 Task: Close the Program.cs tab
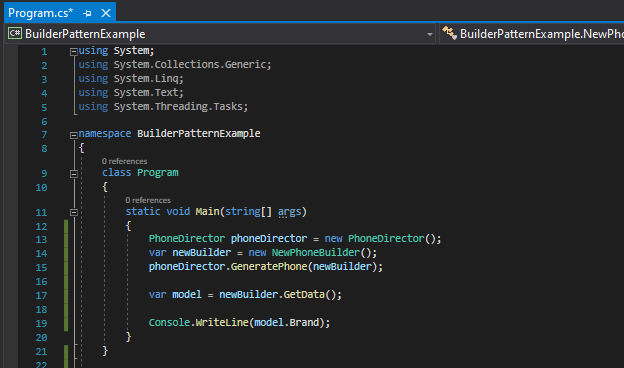106,13
